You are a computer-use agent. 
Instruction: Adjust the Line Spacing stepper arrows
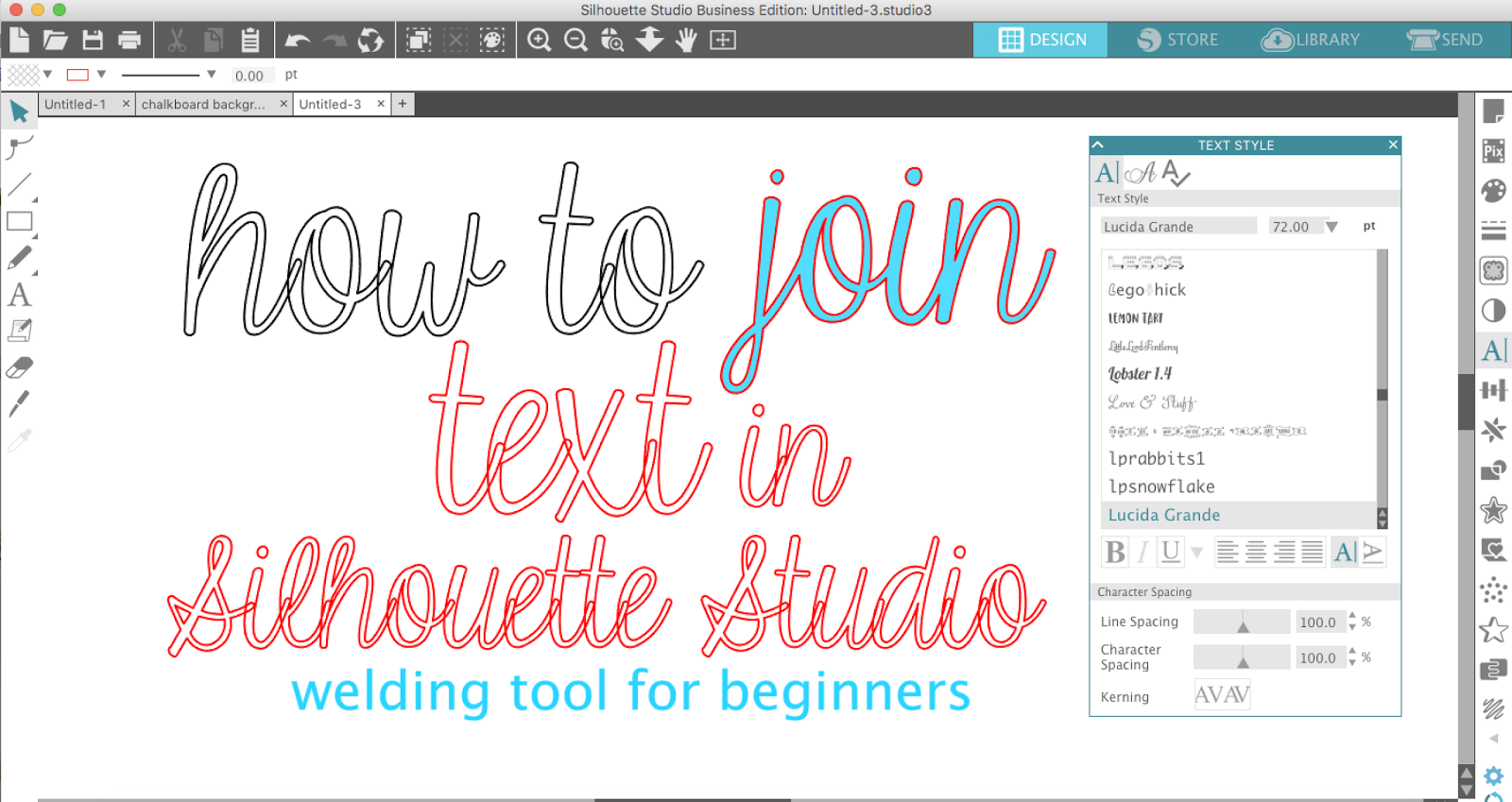tap(1352, 622)
